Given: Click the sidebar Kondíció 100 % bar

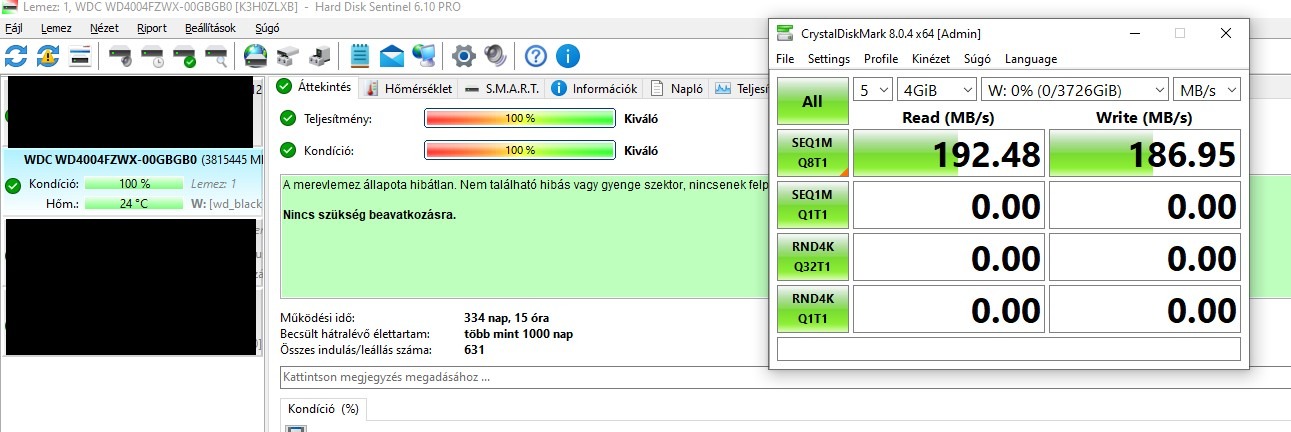Looking at the screenshot, I should (134, 184).
